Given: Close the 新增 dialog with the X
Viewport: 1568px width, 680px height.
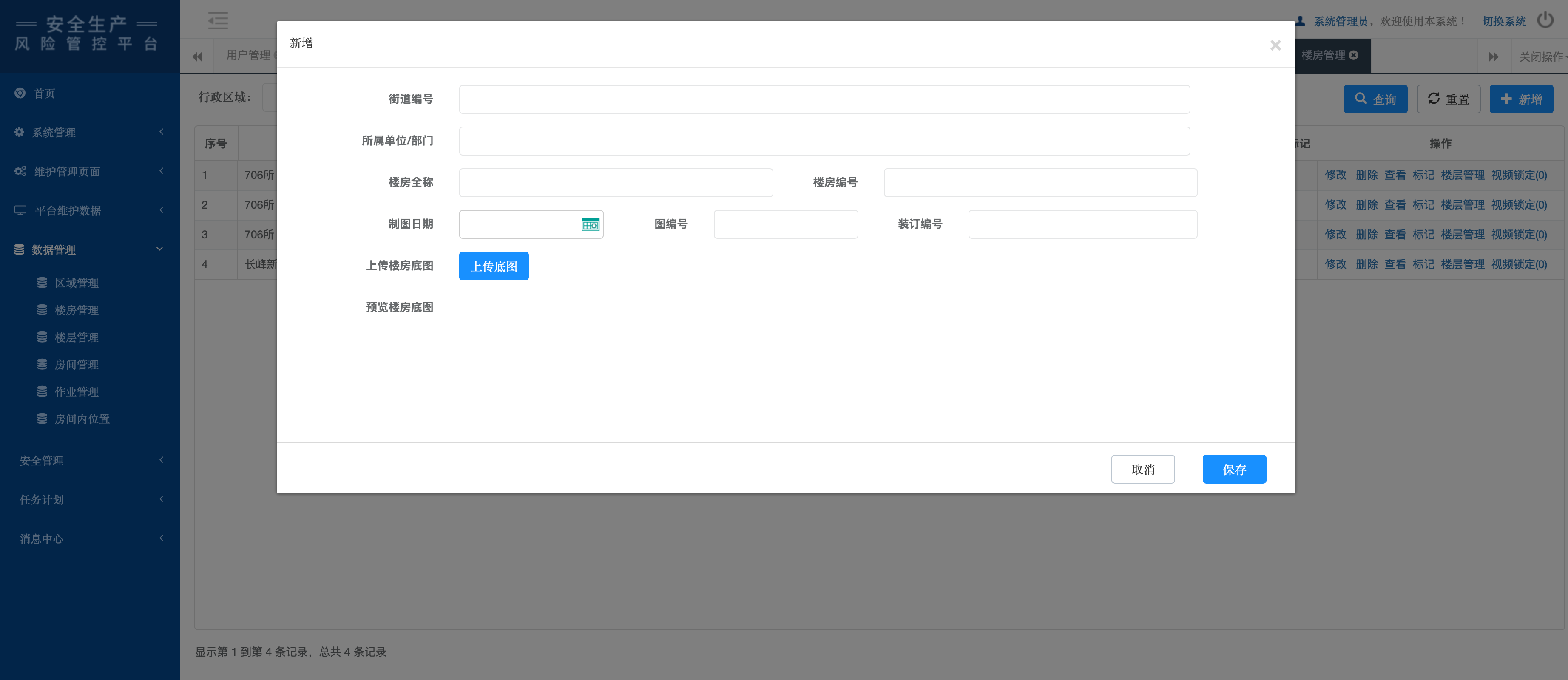Looking at the screenshot, I should tap(1275, 45).
